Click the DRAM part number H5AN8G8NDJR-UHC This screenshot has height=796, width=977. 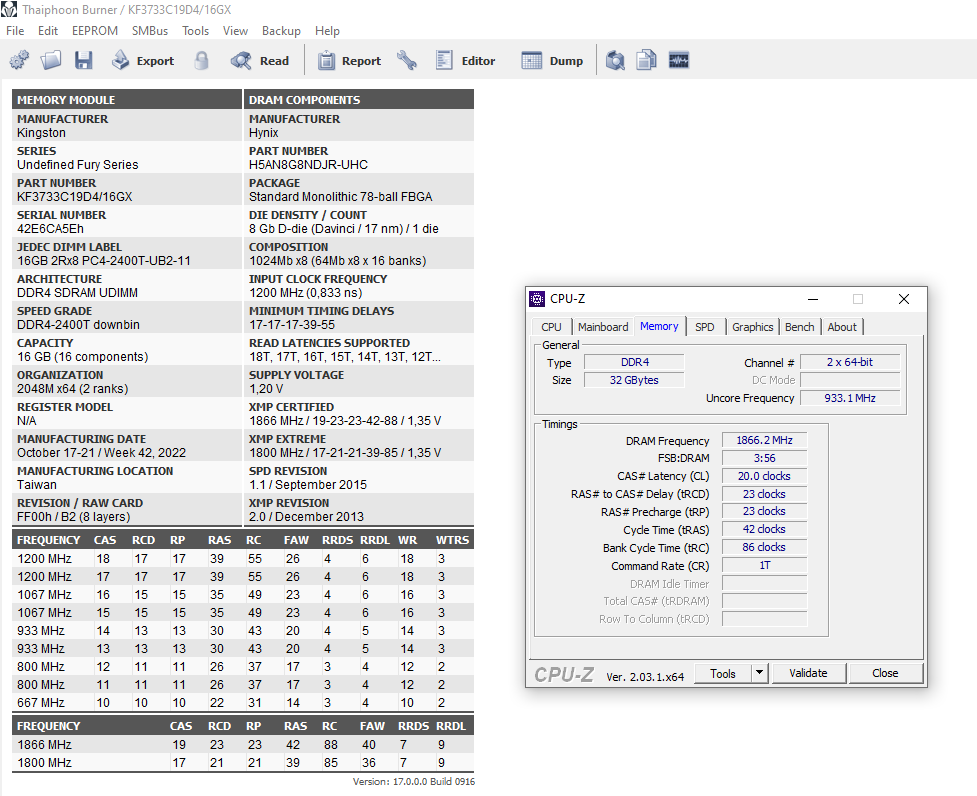pyautogui.click(x=308, y=164)
